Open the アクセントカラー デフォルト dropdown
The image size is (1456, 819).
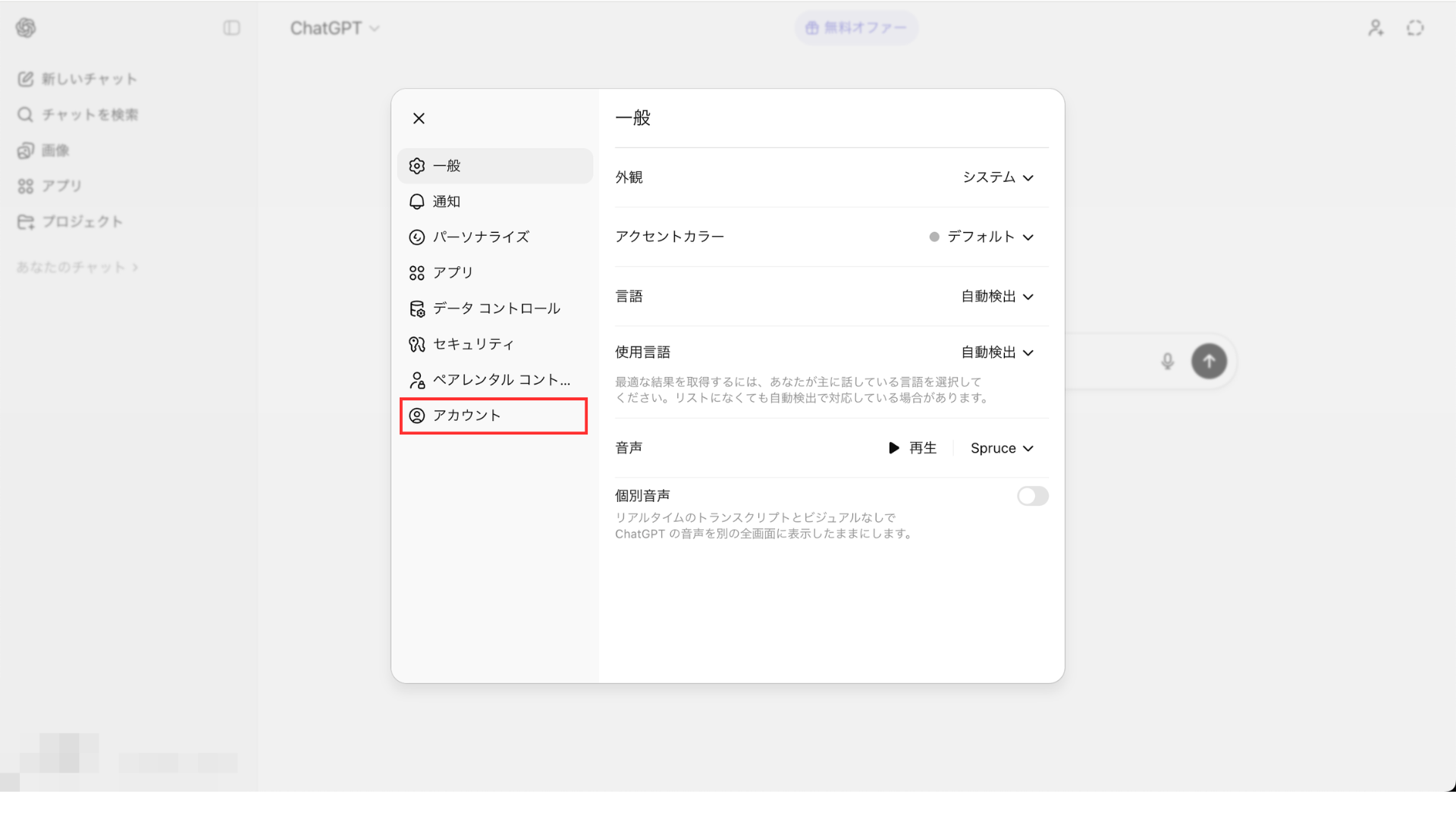tap(983, 237)
